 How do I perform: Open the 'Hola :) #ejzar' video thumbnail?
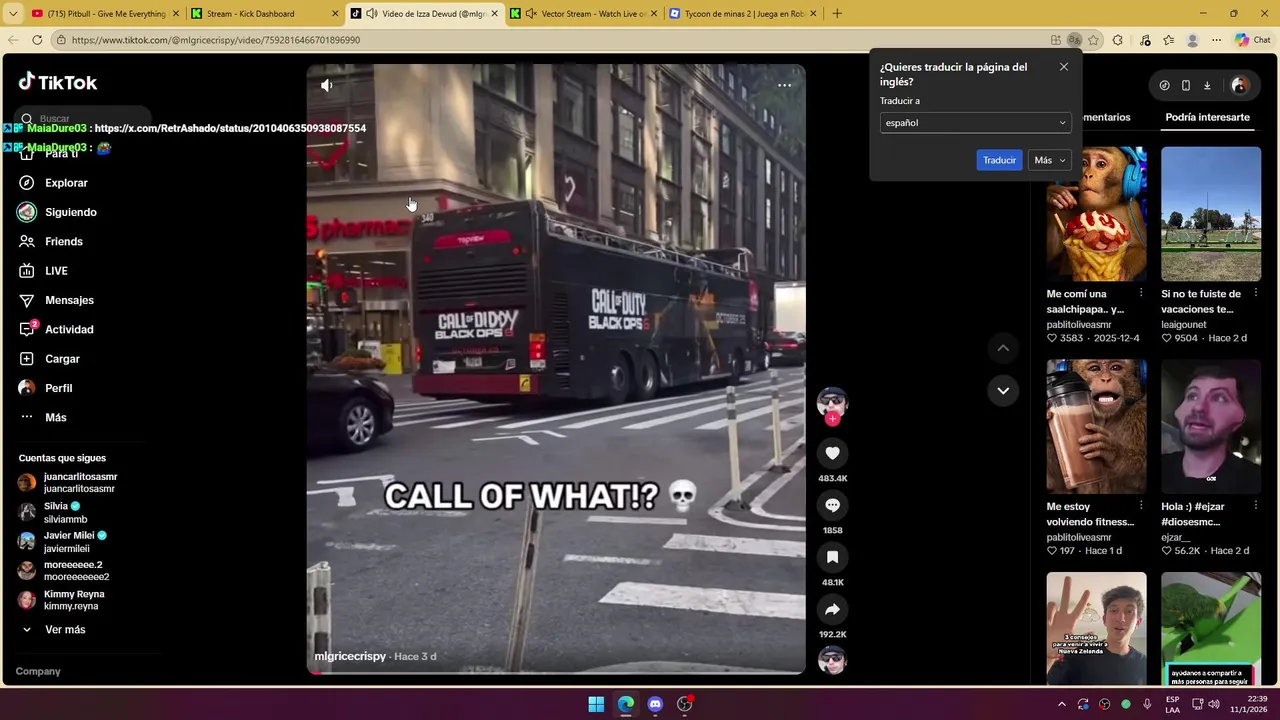point(1211,427)
